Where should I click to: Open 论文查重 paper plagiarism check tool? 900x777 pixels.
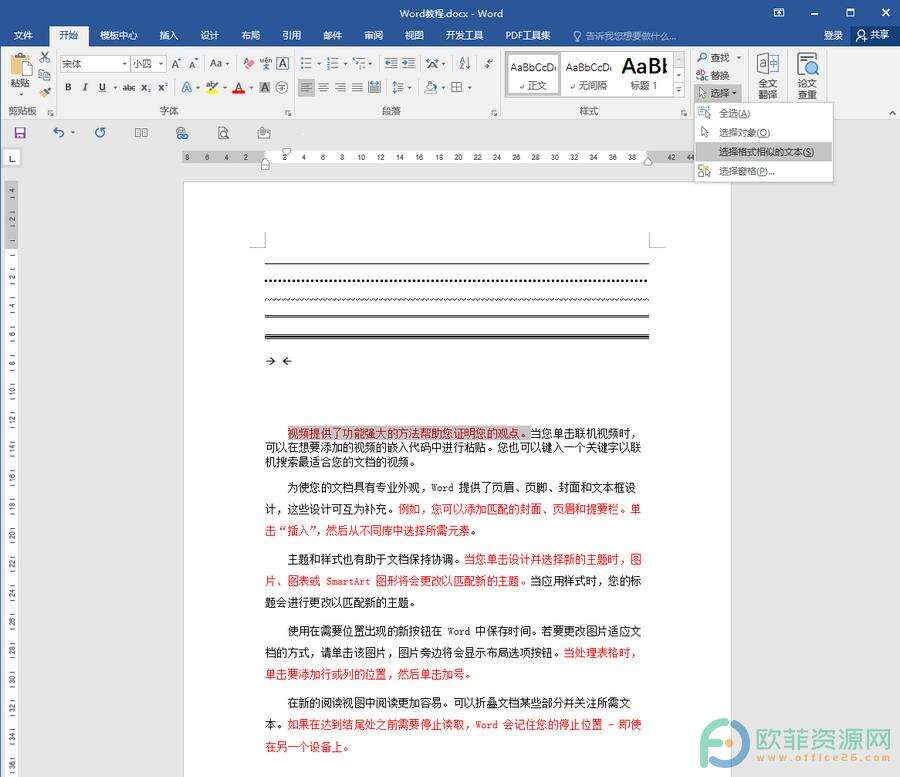[807, 76]
